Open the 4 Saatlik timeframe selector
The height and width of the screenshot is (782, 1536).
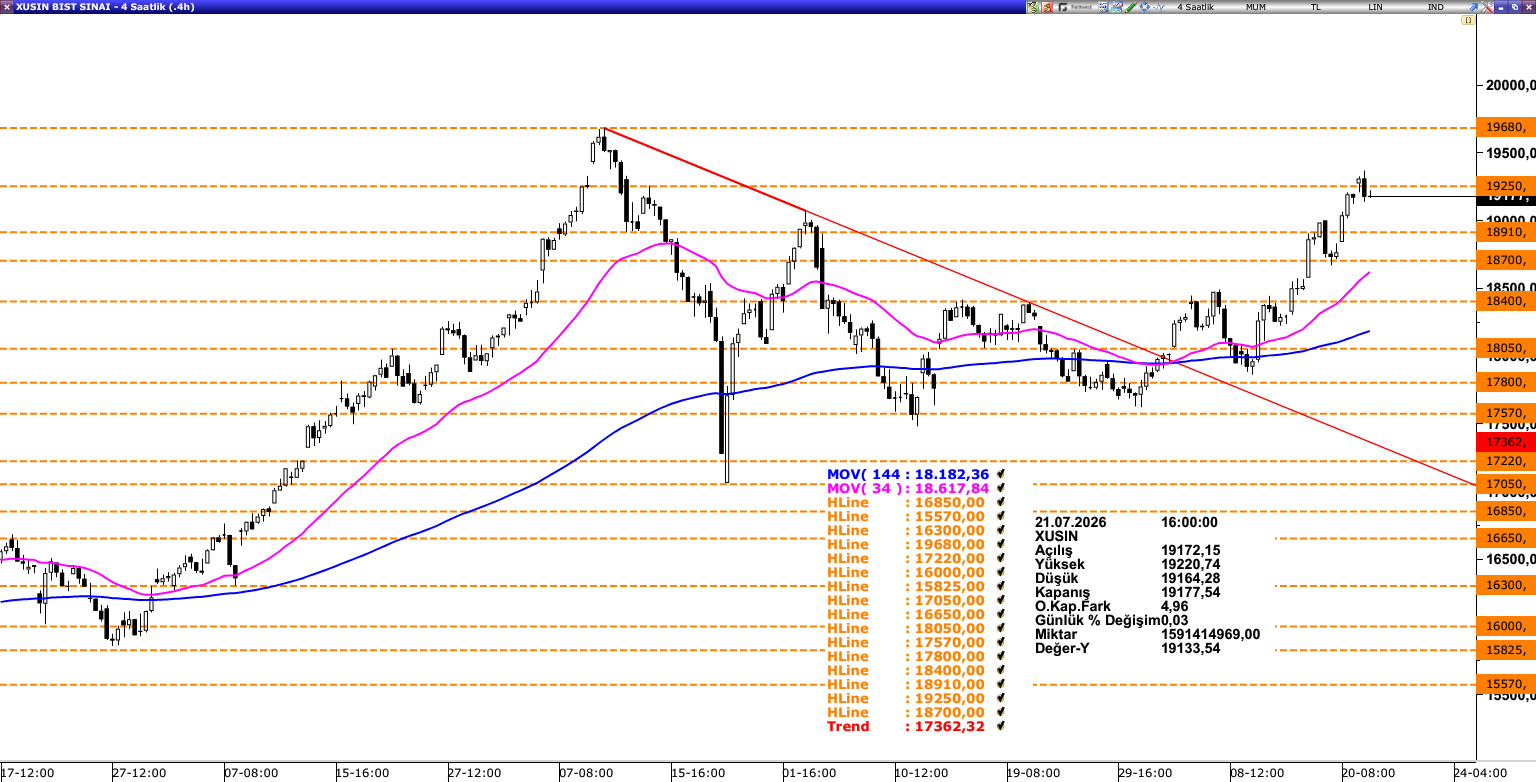pyautogui.click(x=1195, y=7)
